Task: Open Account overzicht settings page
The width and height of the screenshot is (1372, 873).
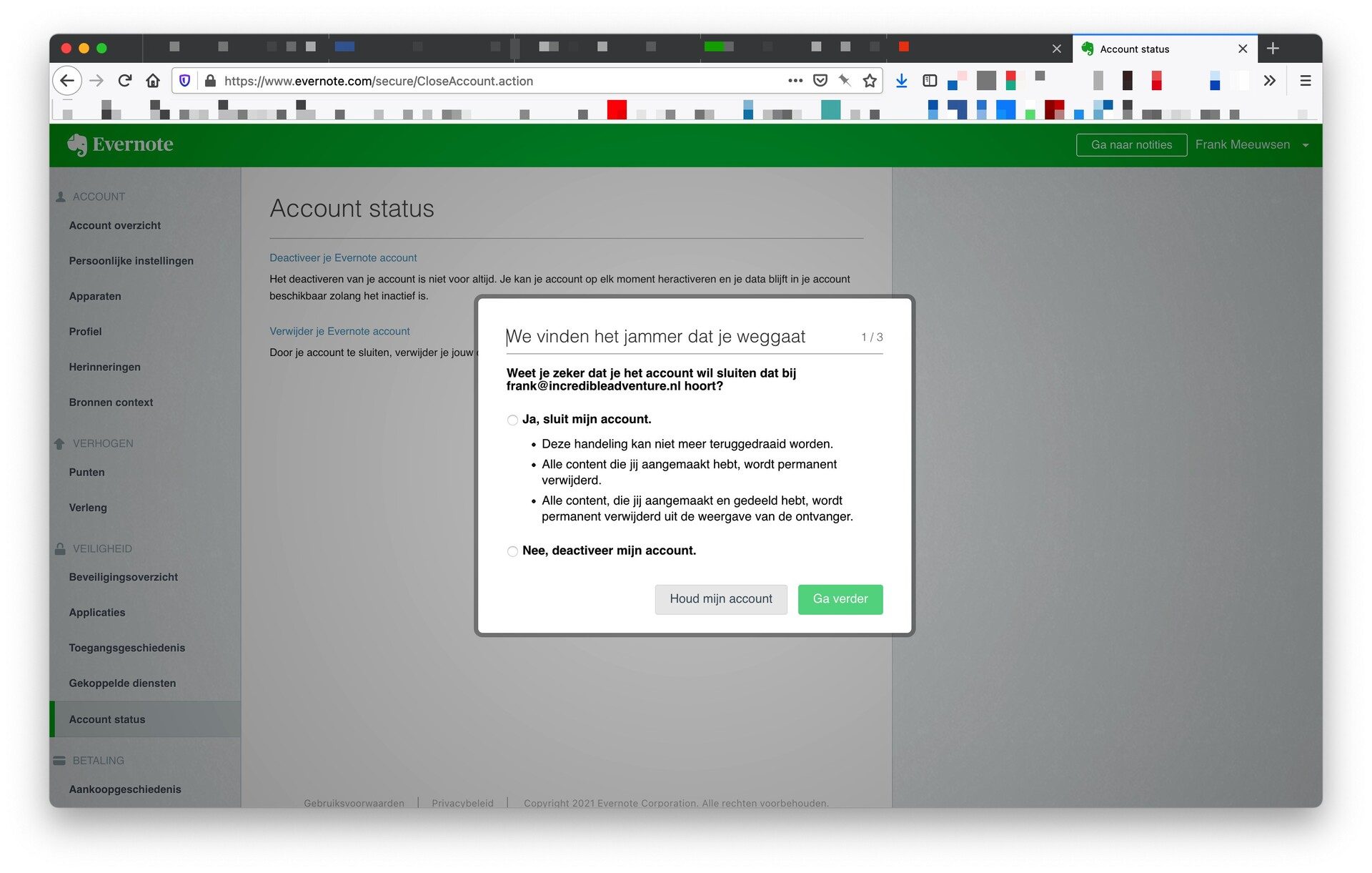Action: point(116,225)
